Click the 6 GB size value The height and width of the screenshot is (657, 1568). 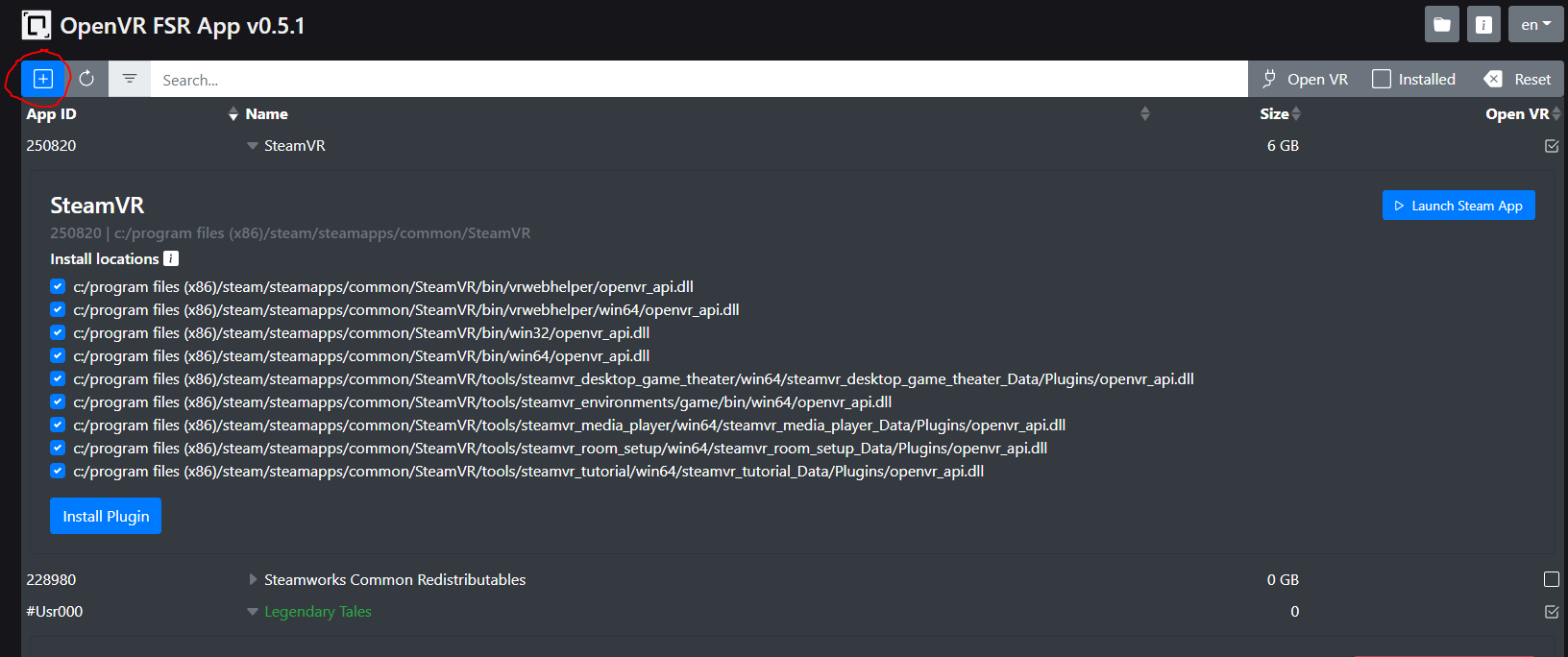point(1283,146)
